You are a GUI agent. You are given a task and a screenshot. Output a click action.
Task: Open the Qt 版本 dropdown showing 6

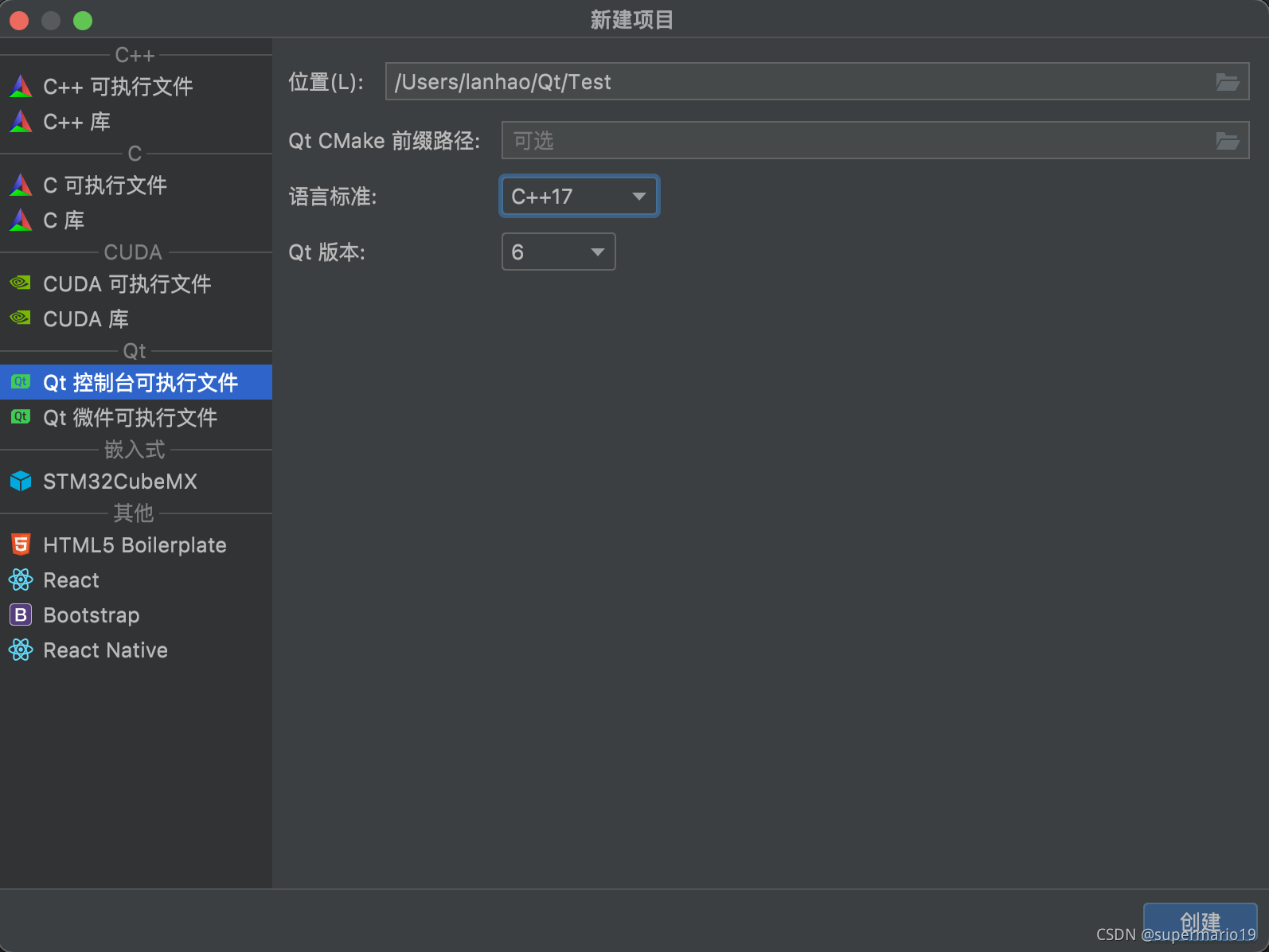click(x=558, y=252)
